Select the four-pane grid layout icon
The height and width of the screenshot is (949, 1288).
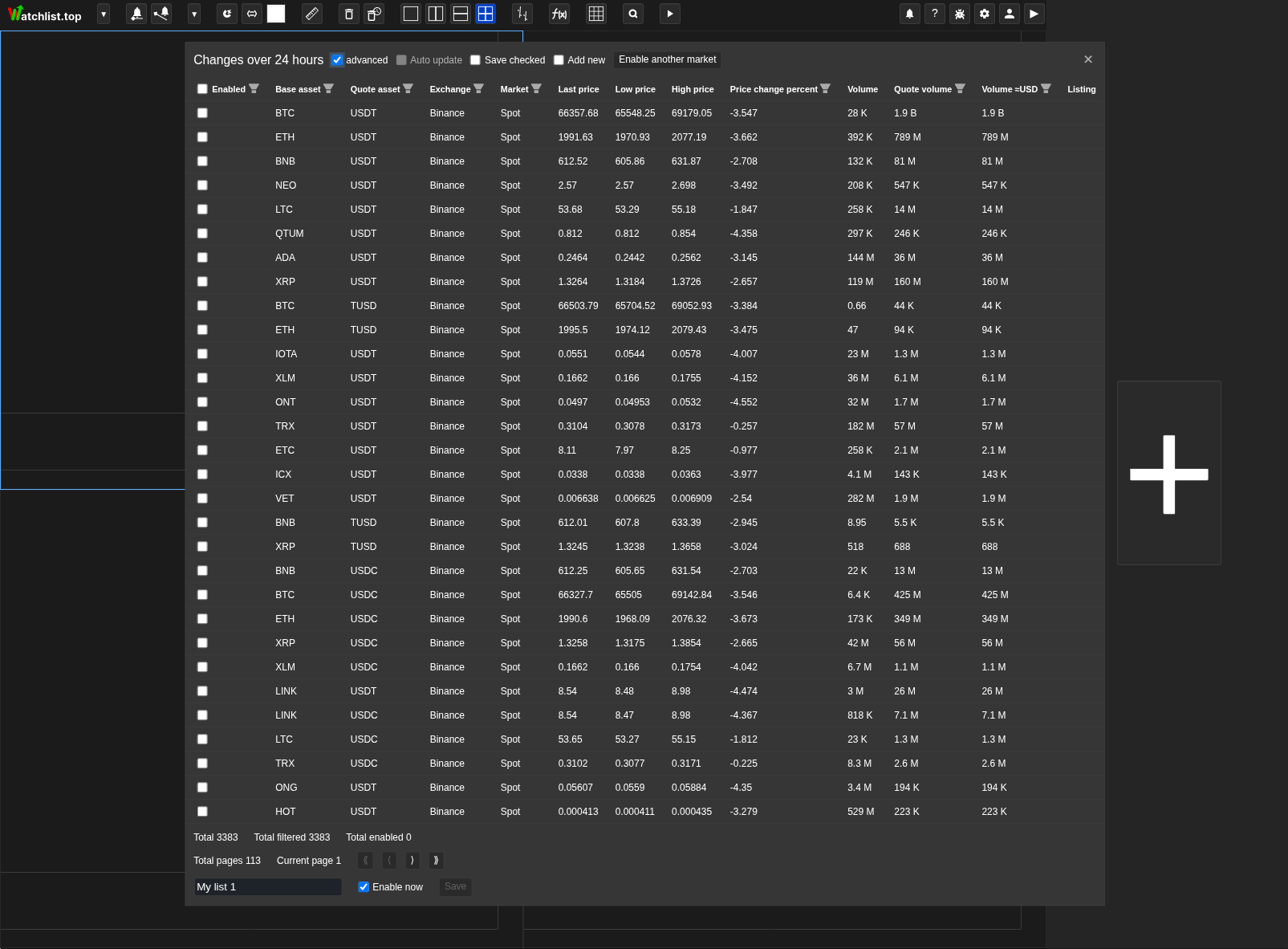[486, 14]
